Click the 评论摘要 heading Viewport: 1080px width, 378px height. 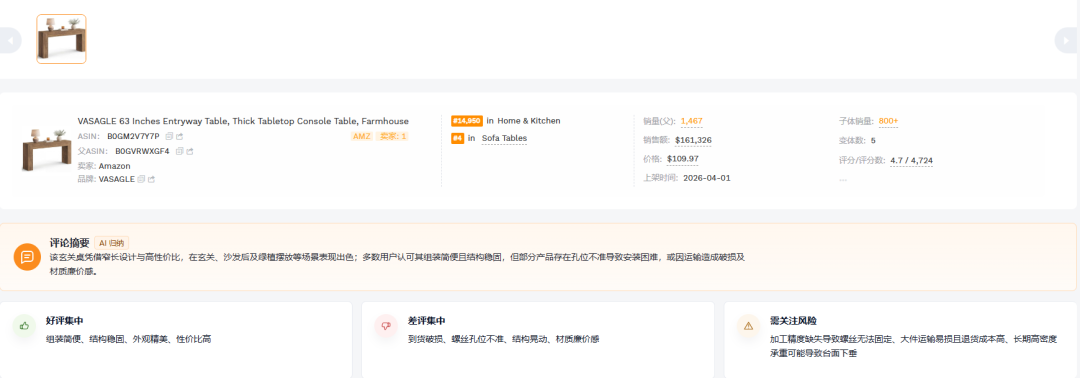pos(70,242)
